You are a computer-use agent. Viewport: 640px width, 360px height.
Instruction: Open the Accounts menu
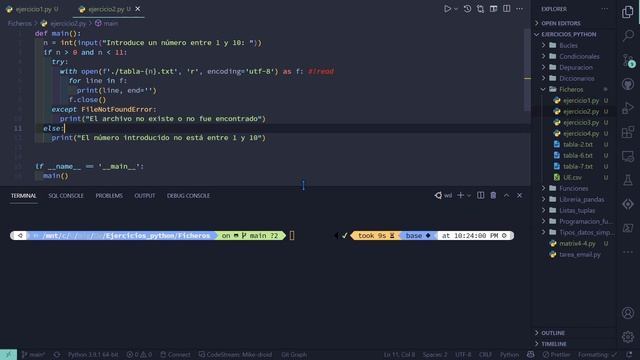pos(628,313)
